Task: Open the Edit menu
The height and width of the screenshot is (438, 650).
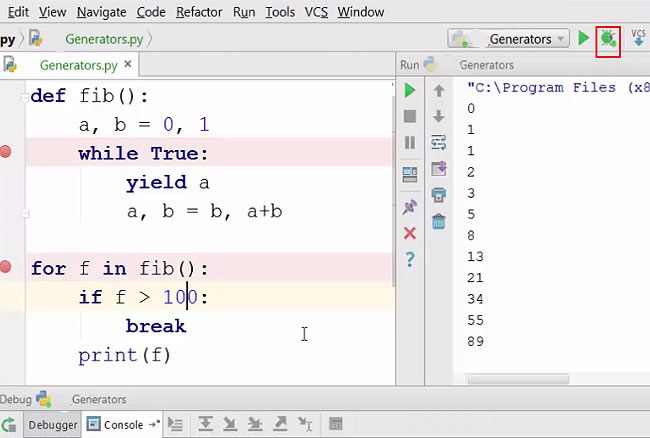Action: point(18,12)
